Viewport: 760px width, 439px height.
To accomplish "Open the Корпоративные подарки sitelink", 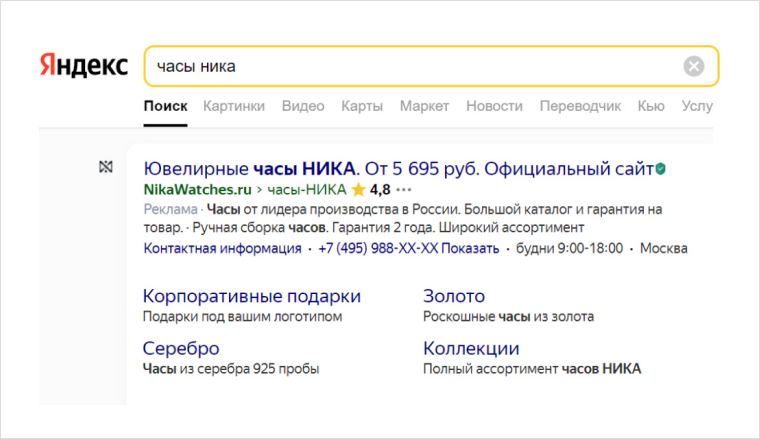I will coord(252,296).
